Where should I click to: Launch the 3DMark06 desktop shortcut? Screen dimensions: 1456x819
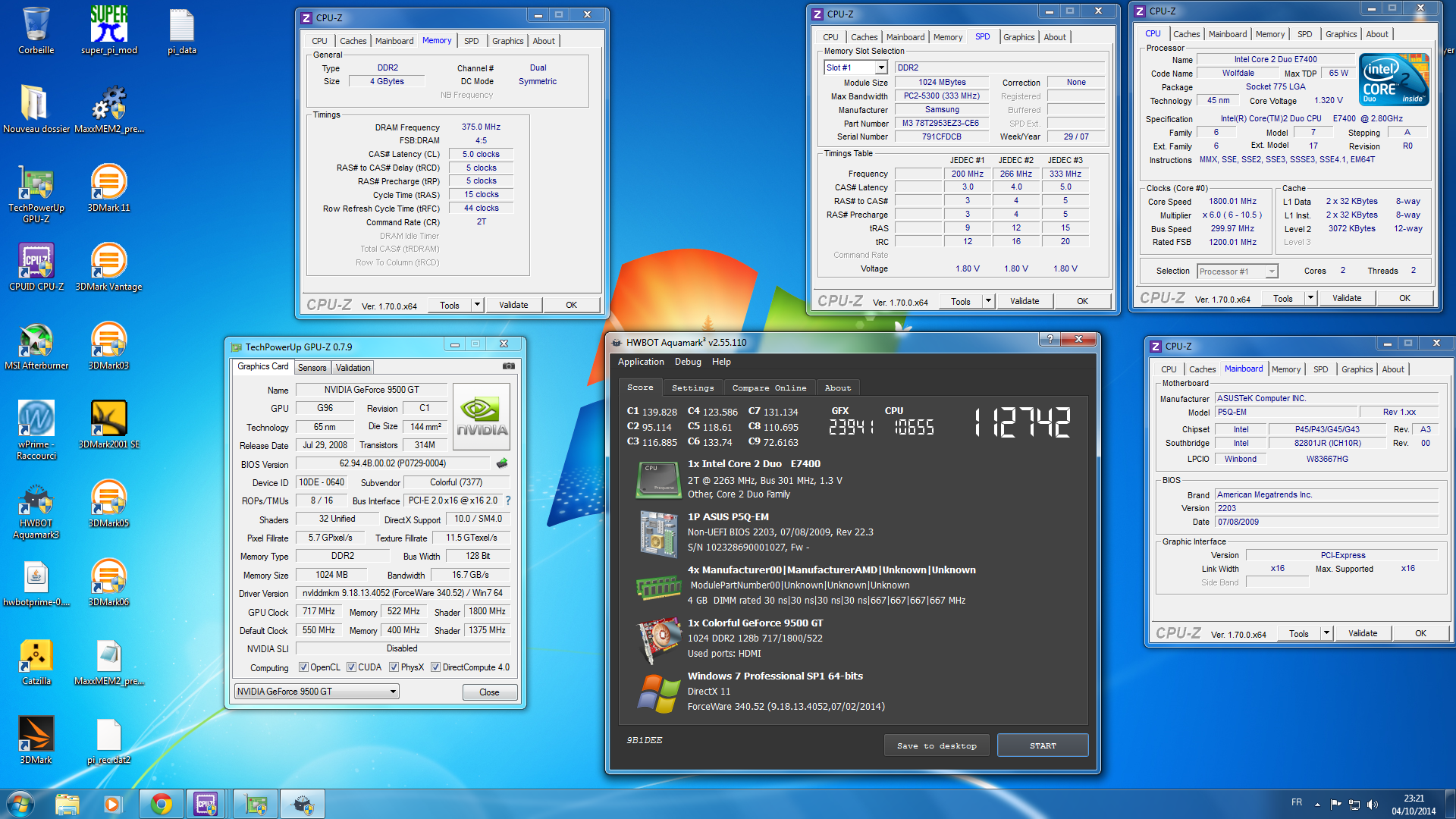[x=109, y=583]
